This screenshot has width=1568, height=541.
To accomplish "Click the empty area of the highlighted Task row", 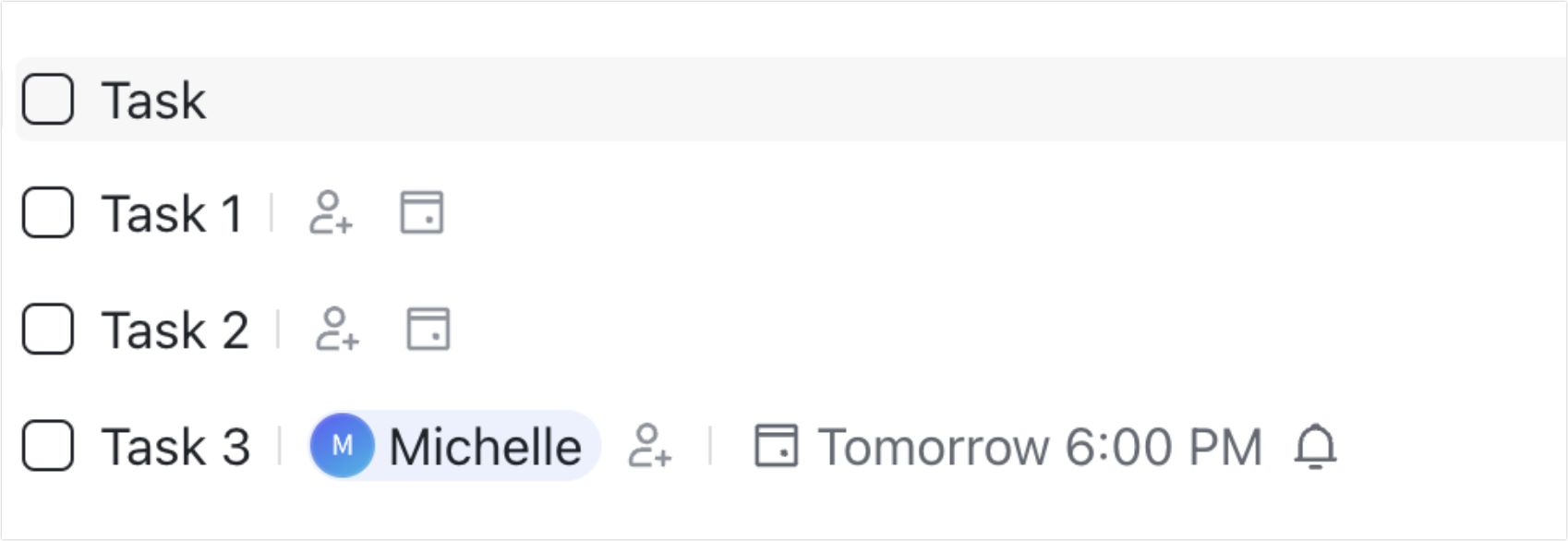I will coord(831,100).
